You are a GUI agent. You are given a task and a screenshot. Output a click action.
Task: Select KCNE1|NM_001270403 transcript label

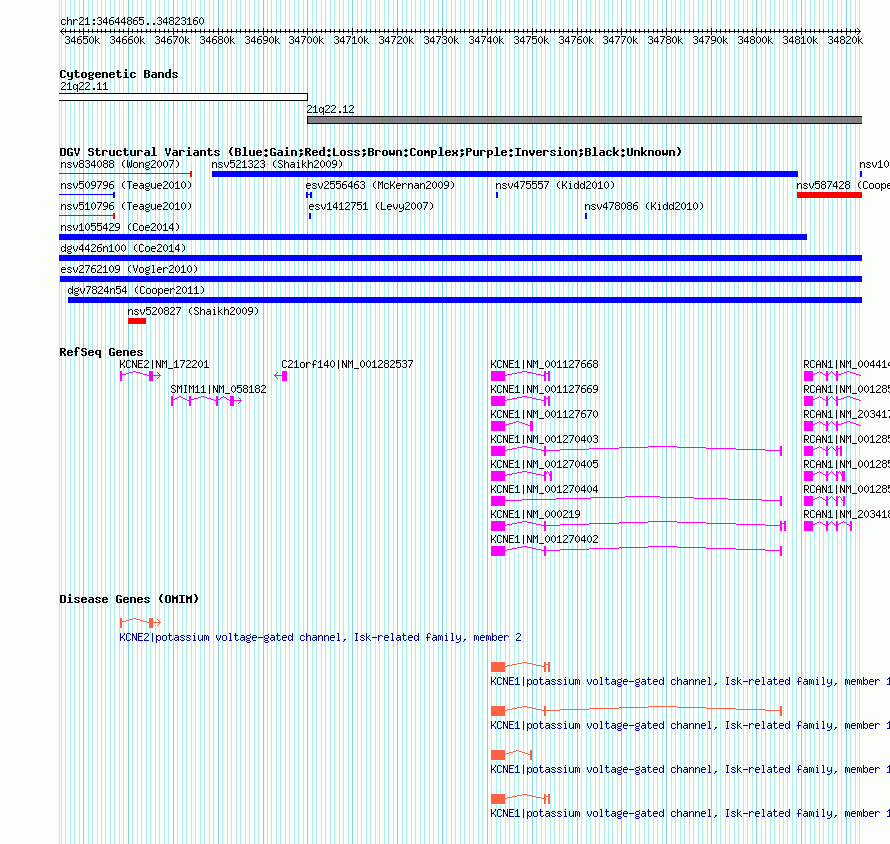tap(544, 439)
